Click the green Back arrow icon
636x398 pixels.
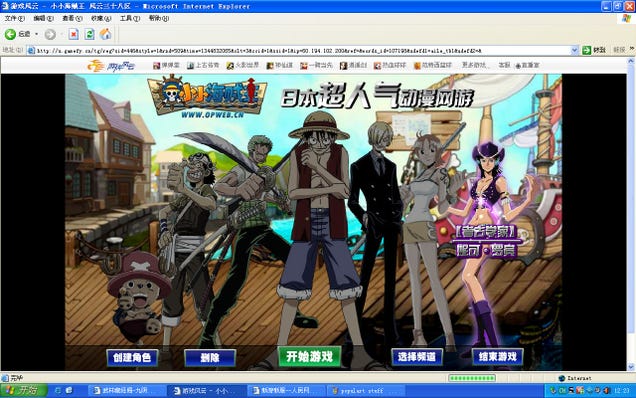(x=10, y=34)
